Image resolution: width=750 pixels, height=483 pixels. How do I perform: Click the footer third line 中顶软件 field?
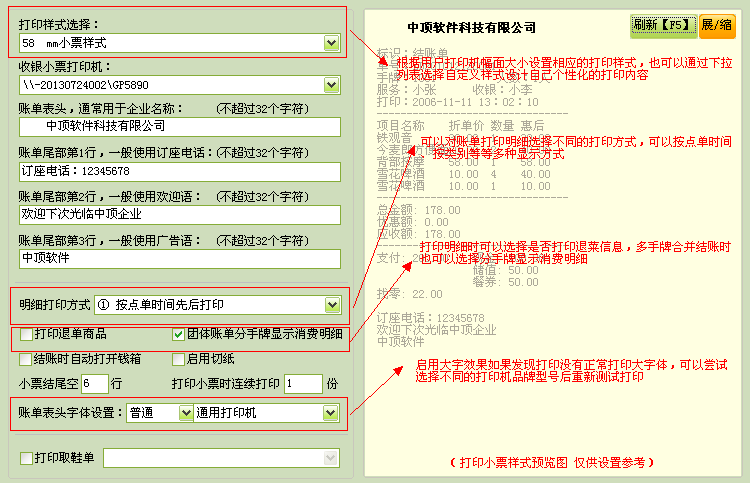(180, 257)
